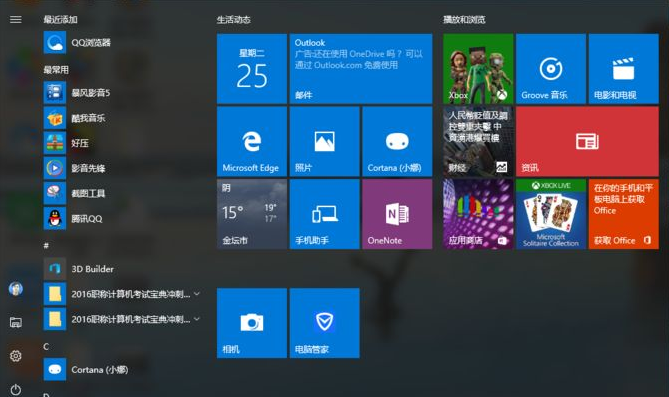Open the 相机 camera tile
The image size is (669, 397).
click(x=252, y=323)
